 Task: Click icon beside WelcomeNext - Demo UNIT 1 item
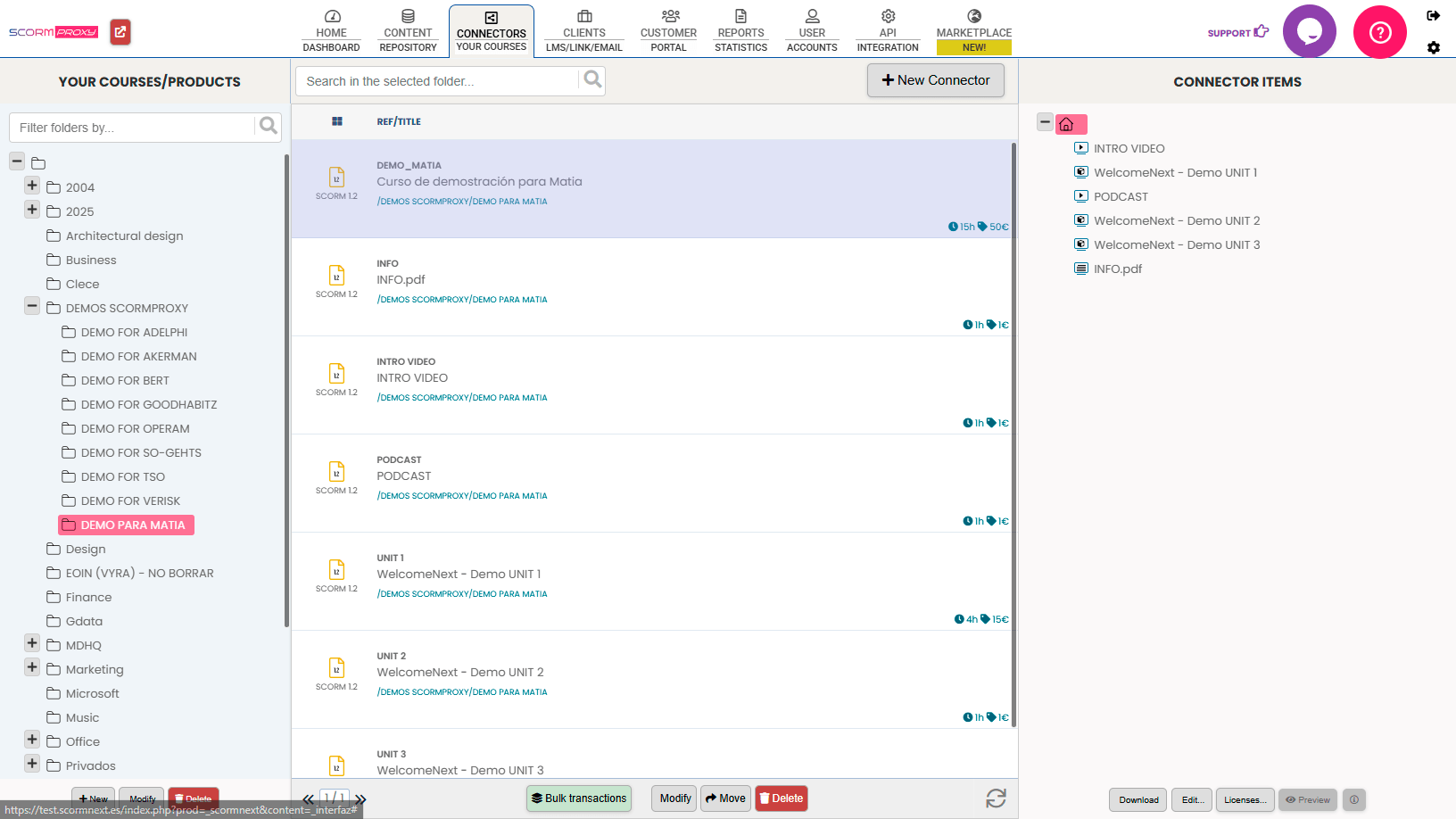click(x=1081, y=172)
